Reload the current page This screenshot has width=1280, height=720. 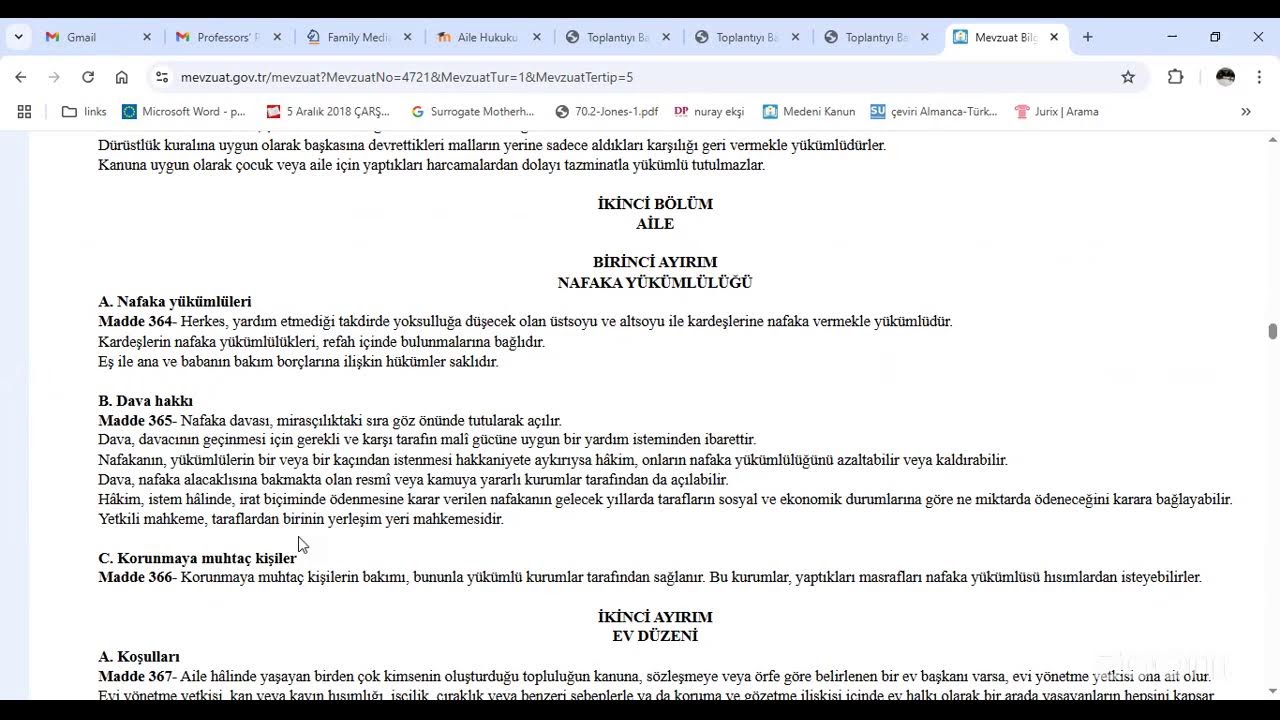[x=88, y=77]
